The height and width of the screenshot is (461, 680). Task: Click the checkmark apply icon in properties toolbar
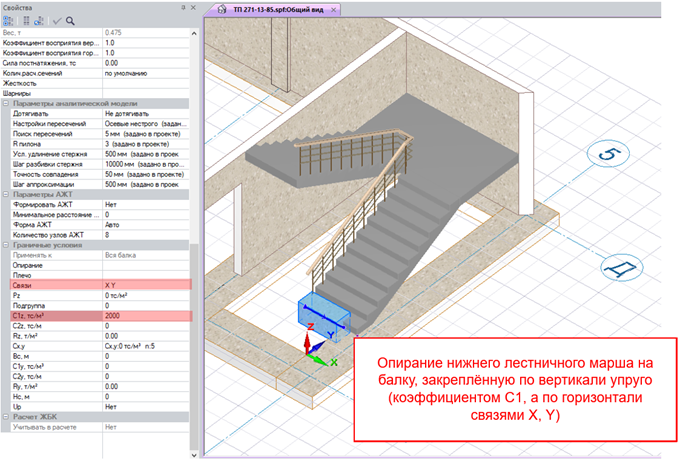point(57,21)
